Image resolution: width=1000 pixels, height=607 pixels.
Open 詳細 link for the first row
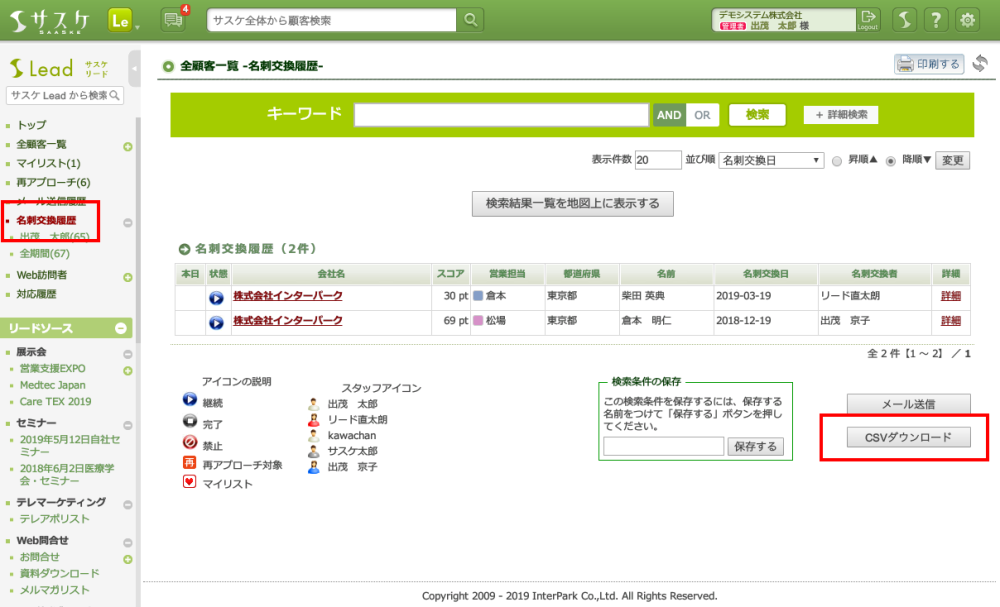coord(950,296)
